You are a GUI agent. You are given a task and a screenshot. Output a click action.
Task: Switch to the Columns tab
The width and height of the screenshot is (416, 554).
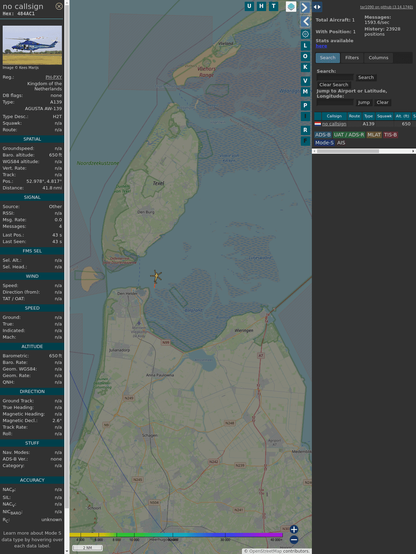tap(378, 58)
